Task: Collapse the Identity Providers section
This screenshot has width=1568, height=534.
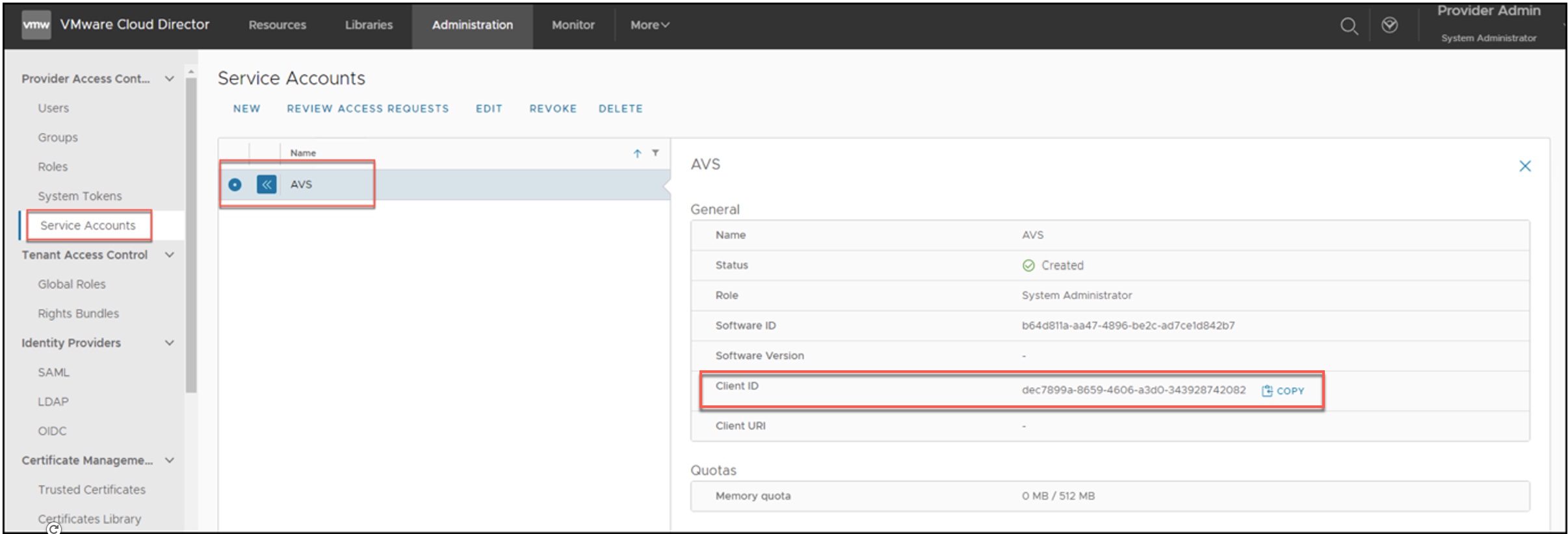Action: [170, 343]
